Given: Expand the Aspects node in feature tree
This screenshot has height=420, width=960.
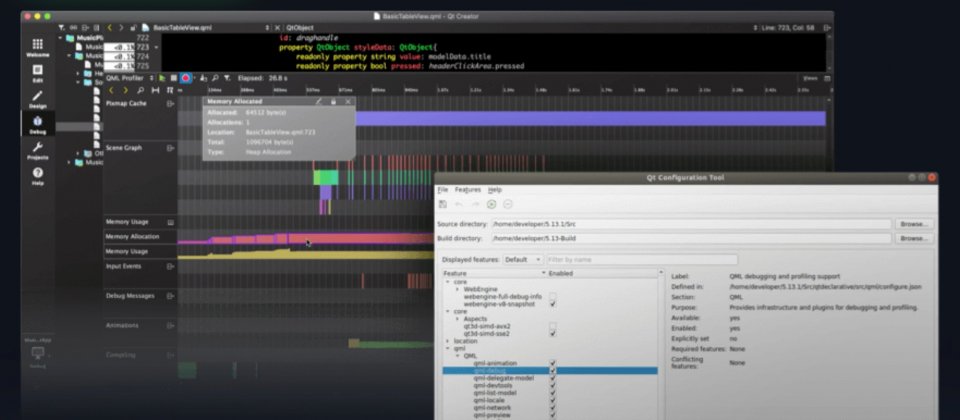Looking at the screenshot, I should click(x=457, y=319).
